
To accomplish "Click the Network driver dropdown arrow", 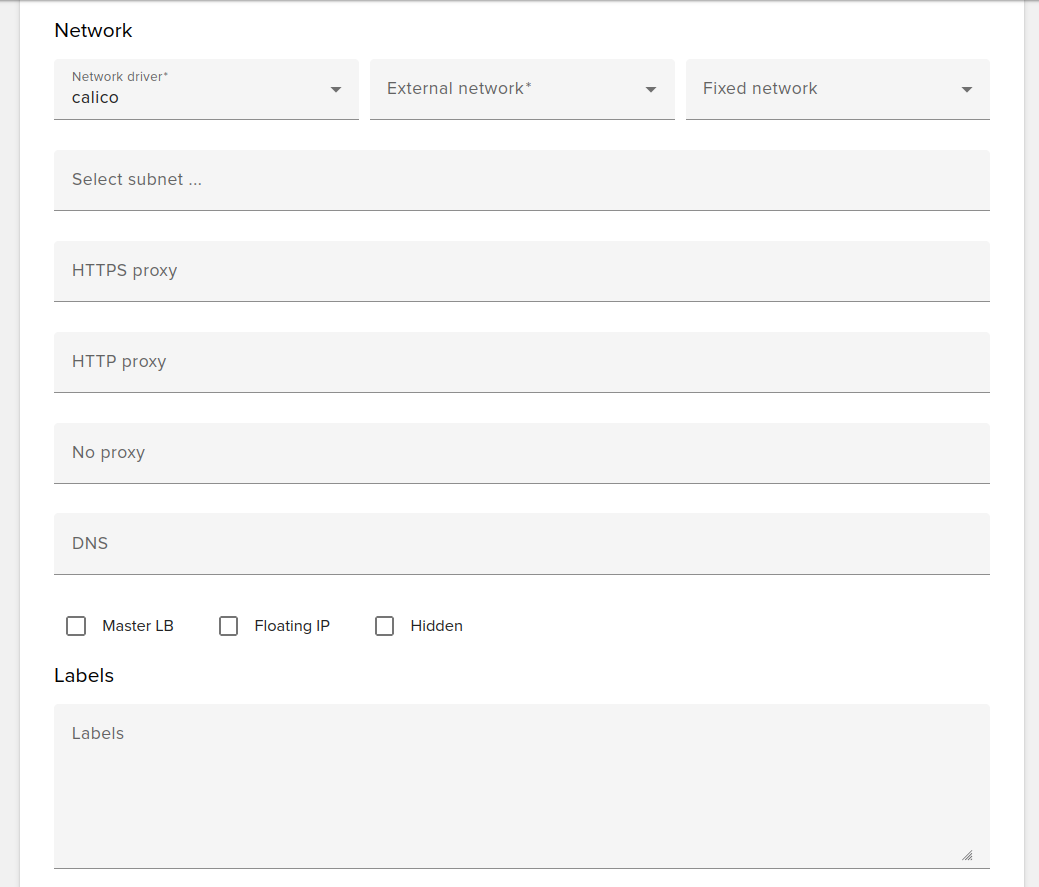I will pyautogui.click(x=335, y=89).
